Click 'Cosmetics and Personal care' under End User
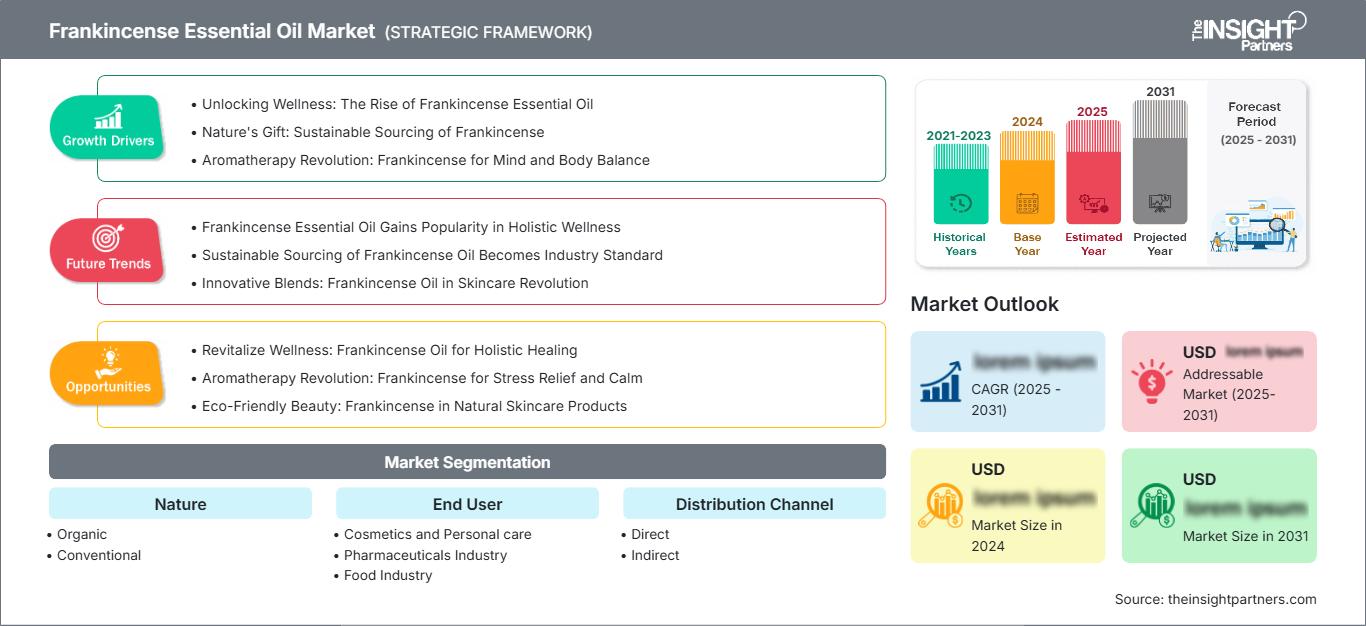The width and height of the screenshot is (1366, 626). point(438,534)
